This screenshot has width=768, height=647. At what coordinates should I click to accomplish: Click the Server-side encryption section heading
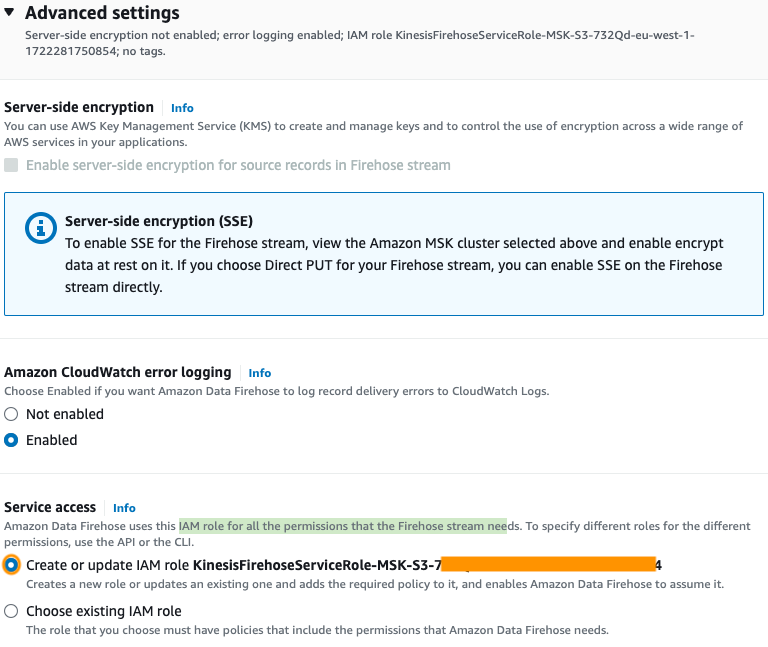[x=79, y=107]
